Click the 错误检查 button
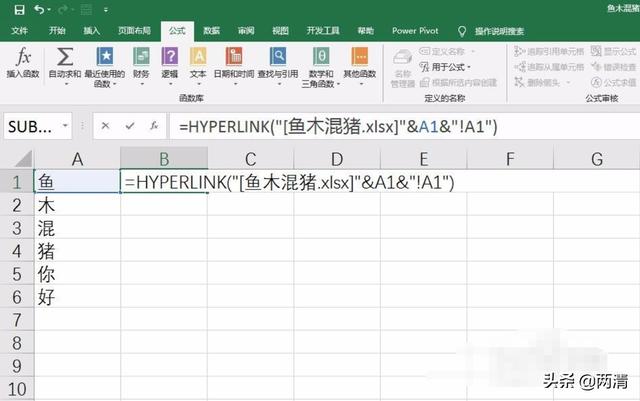Viewport: 640px width, 401px height. click(614, 67)
